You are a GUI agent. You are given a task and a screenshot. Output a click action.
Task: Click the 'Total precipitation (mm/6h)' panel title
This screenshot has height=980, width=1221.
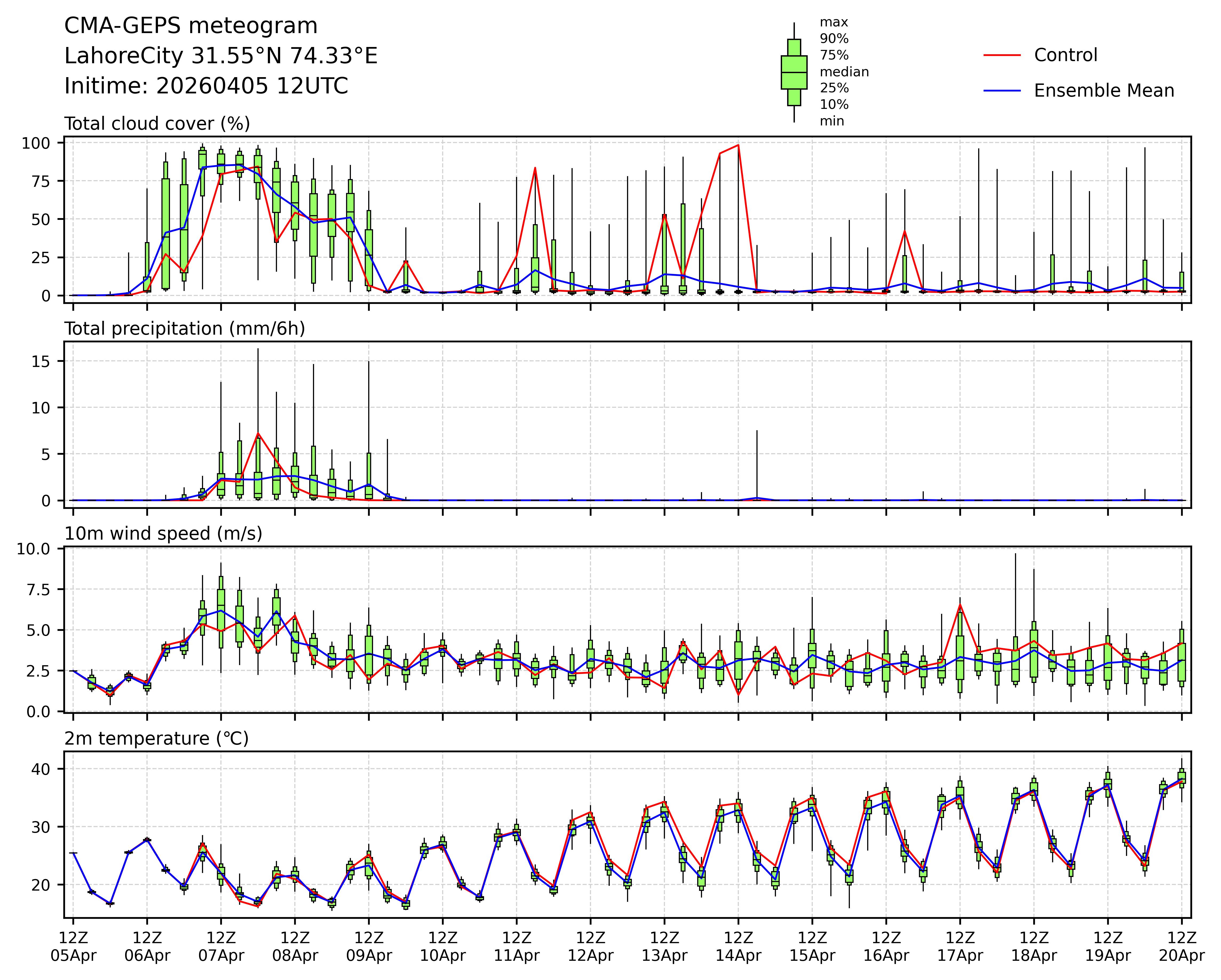(x=185, y=329)
